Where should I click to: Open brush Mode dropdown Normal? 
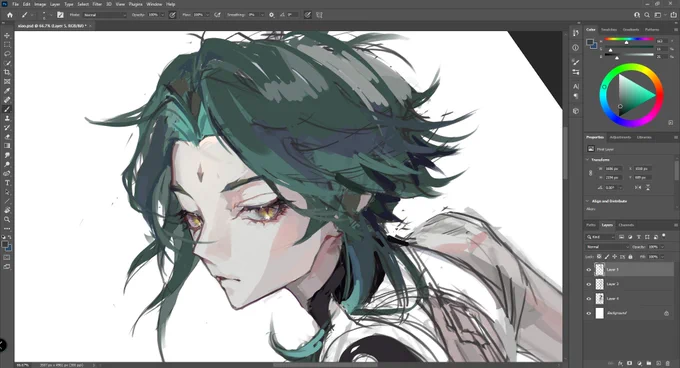105,15
